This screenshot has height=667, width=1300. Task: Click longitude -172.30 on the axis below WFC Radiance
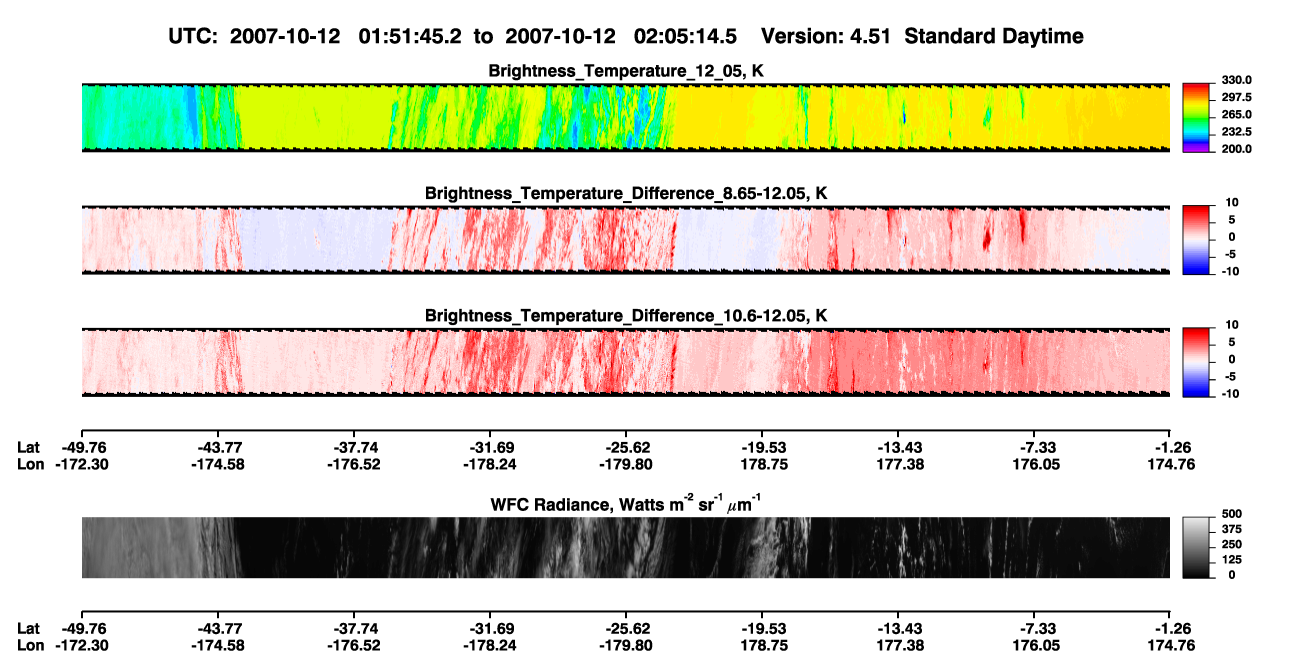click(x=80, y=645)
